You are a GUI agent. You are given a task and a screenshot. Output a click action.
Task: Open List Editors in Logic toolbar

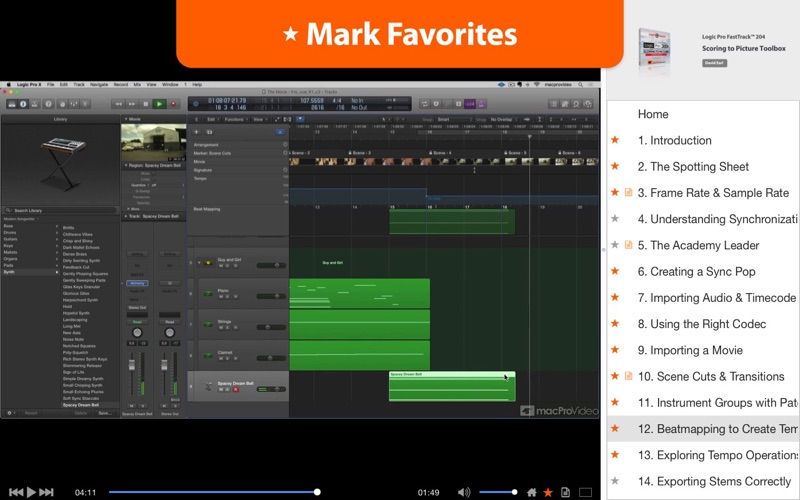(x=554, y=104)
